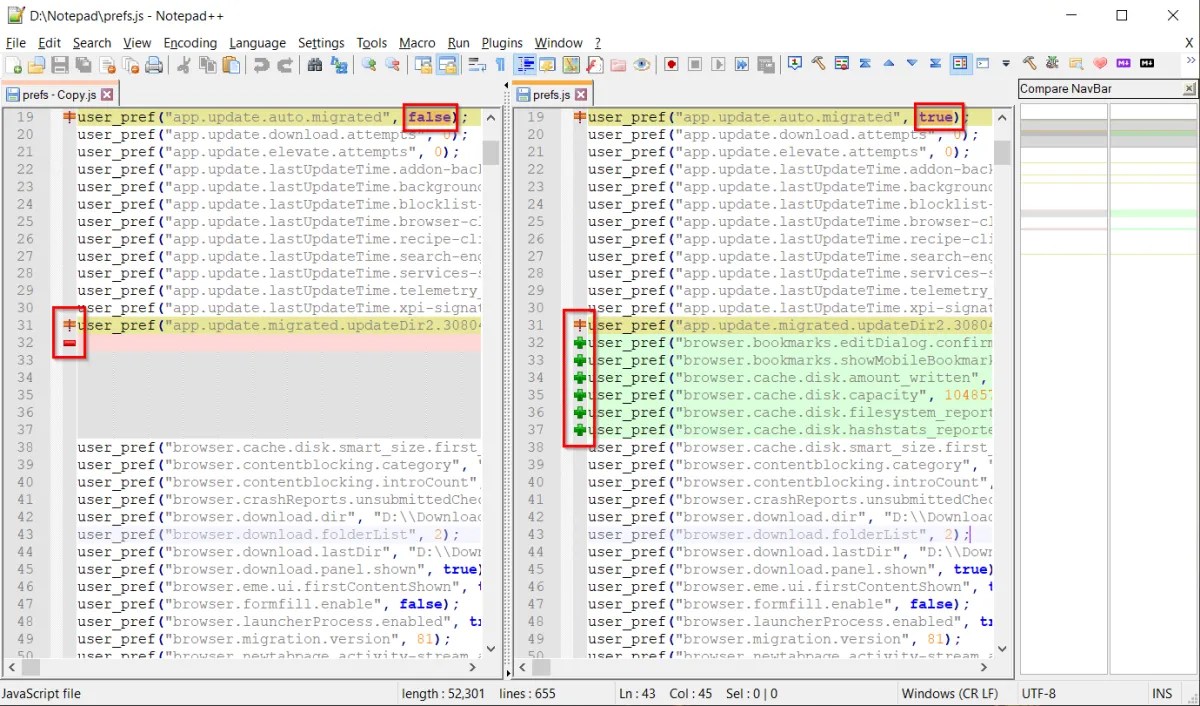The height and width of the screenshot is (706, 1200).
Task: Open the navigation dropdown arrow on the toolbar
Action: coord(1005,64)
